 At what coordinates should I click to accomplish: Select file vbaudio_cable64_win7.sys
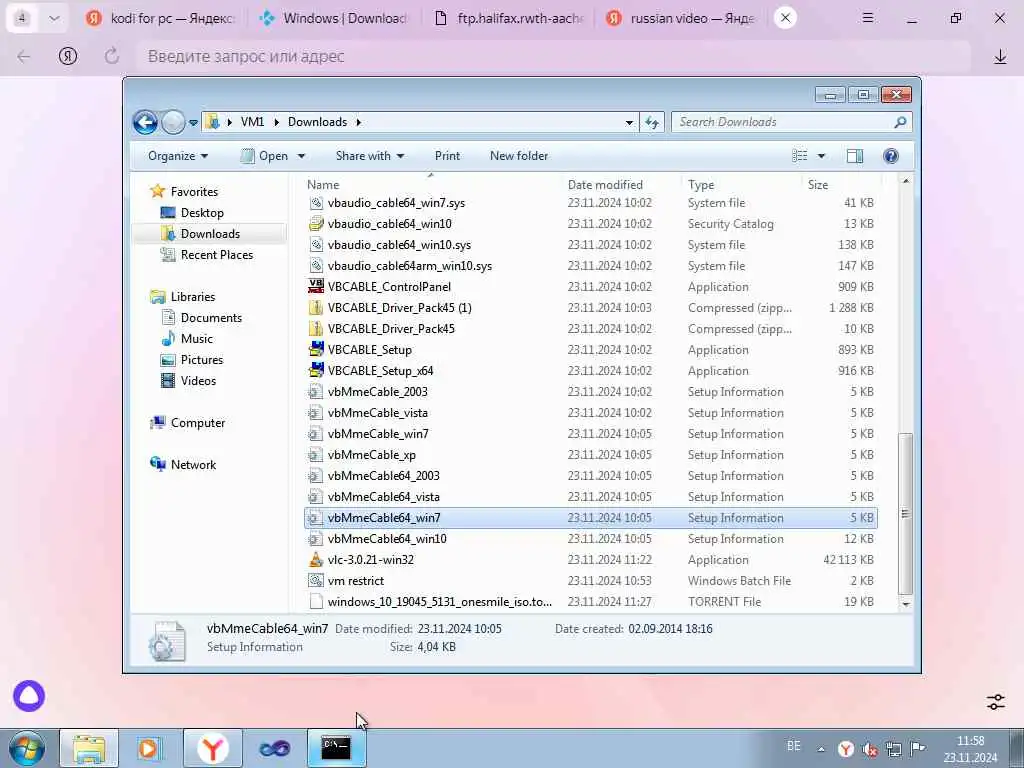(x=396, y=203)
